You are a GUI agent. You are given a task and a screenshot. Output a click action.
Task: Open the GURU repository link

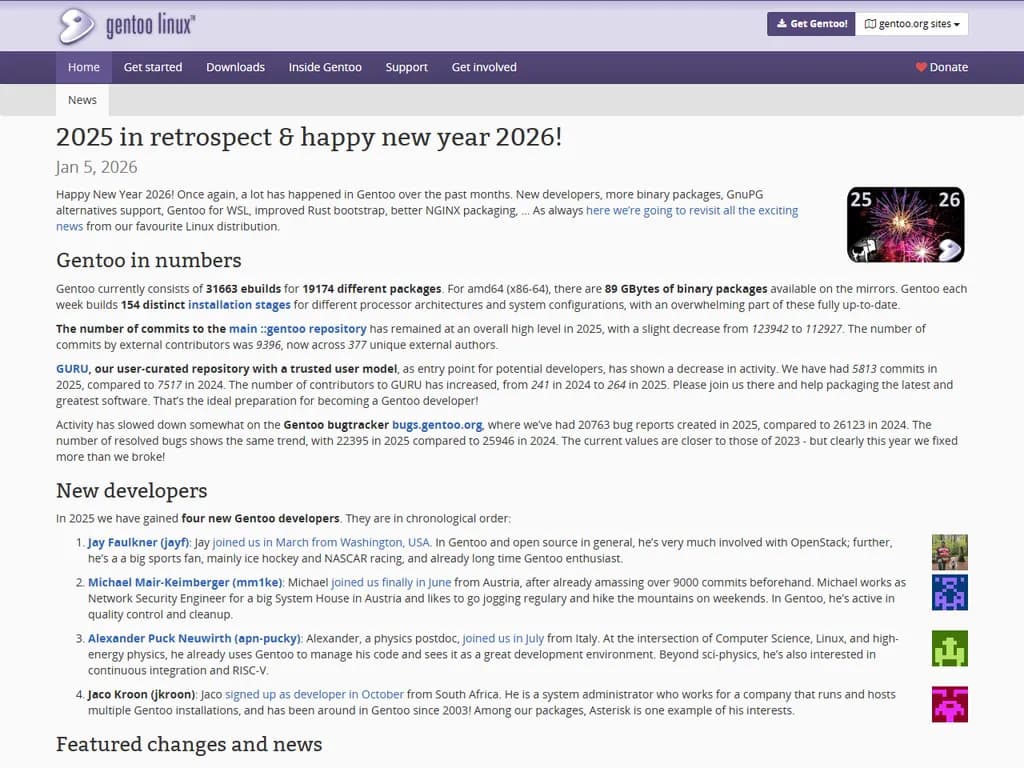pos(70,368)
